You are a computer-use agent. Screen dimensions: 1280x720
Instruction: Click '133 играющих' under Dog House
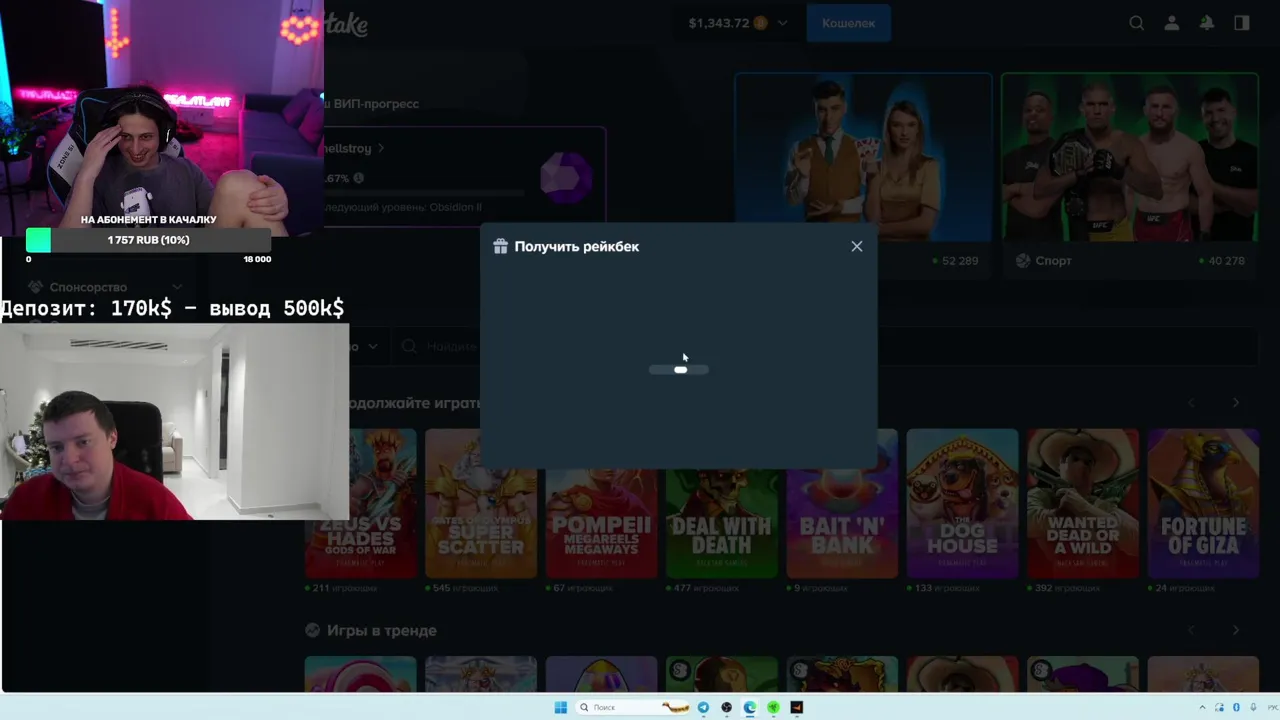point(947,588)
